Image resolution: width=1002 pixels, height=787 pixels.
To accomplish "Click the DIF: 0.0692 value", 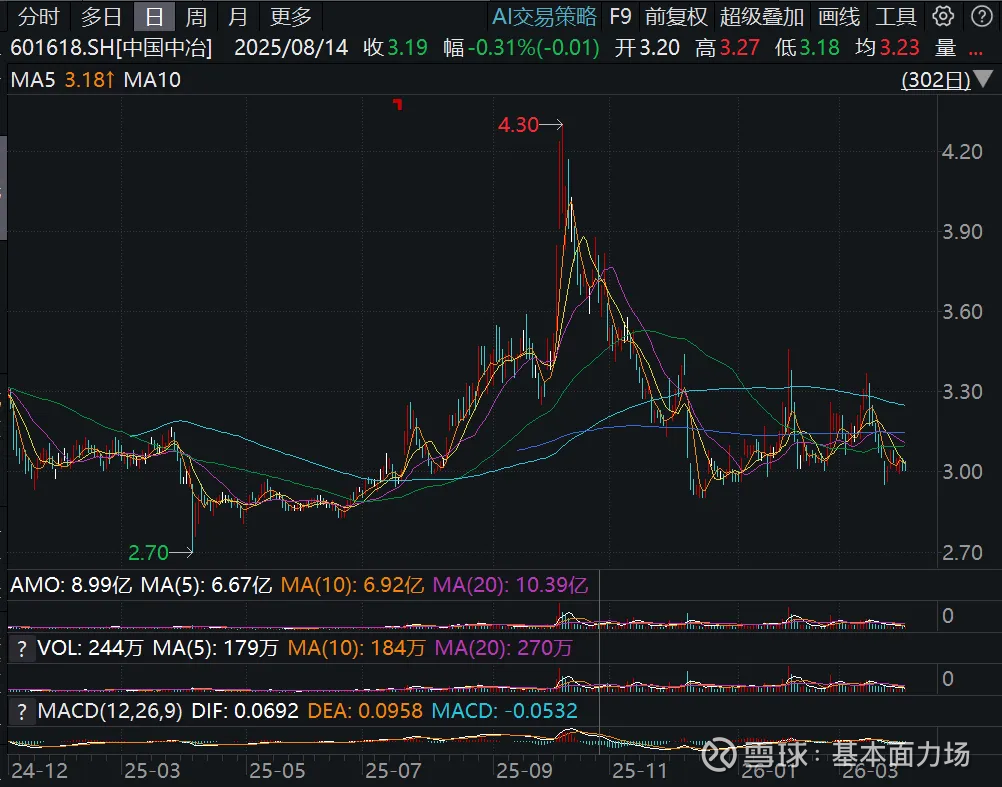I will pos(245,711).
